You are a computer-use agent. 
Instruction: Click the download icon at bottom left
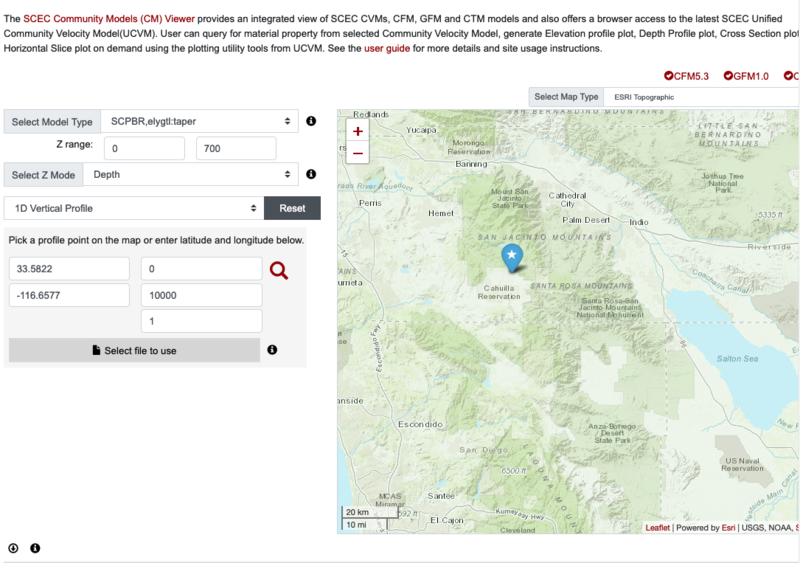[x=13, y=548]
